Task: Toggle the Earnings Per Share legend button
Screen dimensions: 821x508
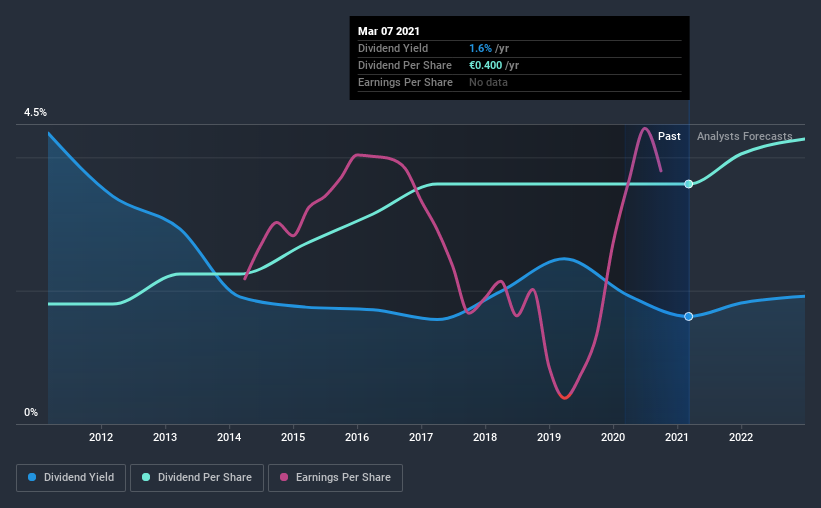Action: pos(335,478)
